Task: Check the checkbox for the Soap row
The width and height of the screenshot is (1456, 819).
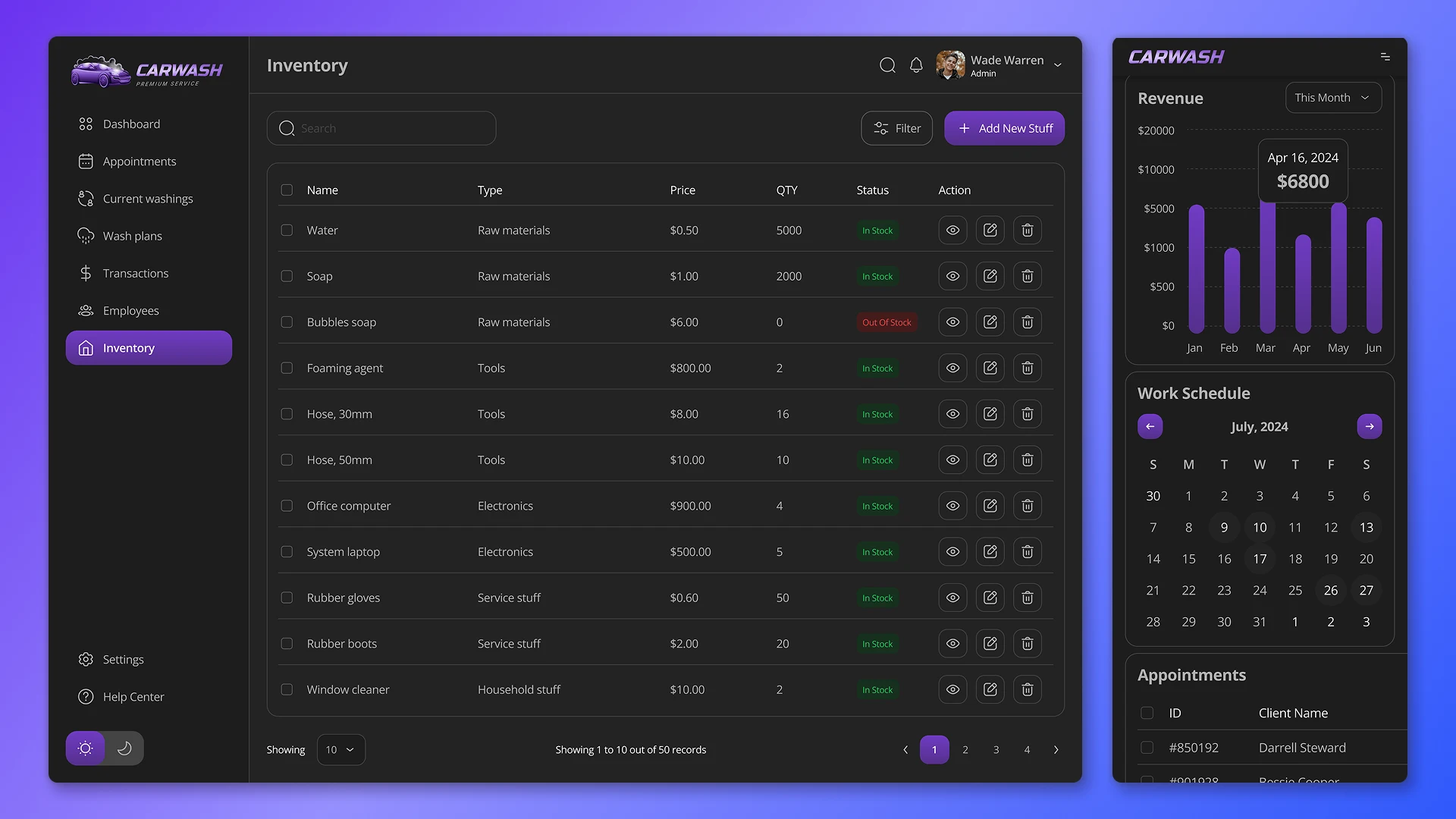Action: tap(287, 276)
